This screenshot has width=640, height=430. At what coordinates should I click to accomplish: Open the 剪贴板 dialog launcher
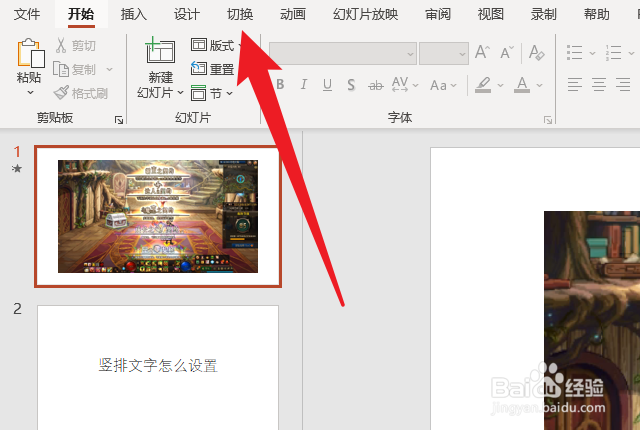(119, 120)
